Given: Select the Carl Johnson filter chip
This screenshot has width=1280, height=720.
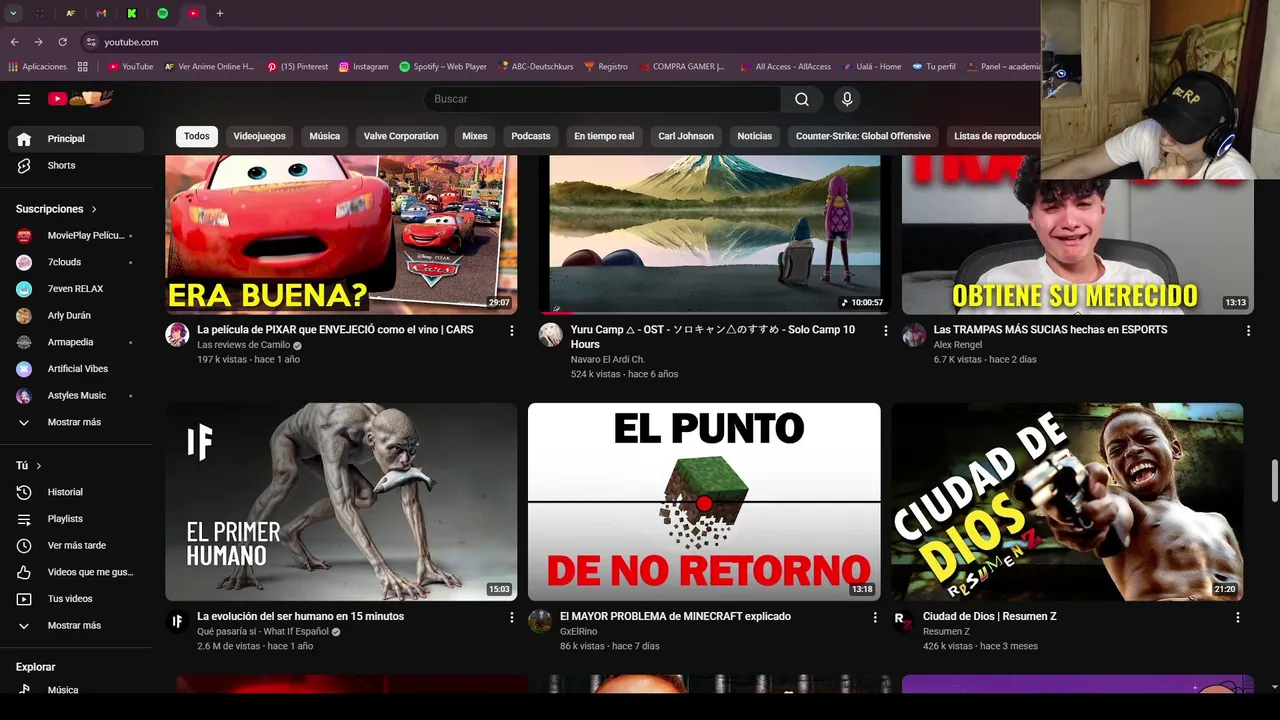Looking at the screenshot, I should 686,136.
